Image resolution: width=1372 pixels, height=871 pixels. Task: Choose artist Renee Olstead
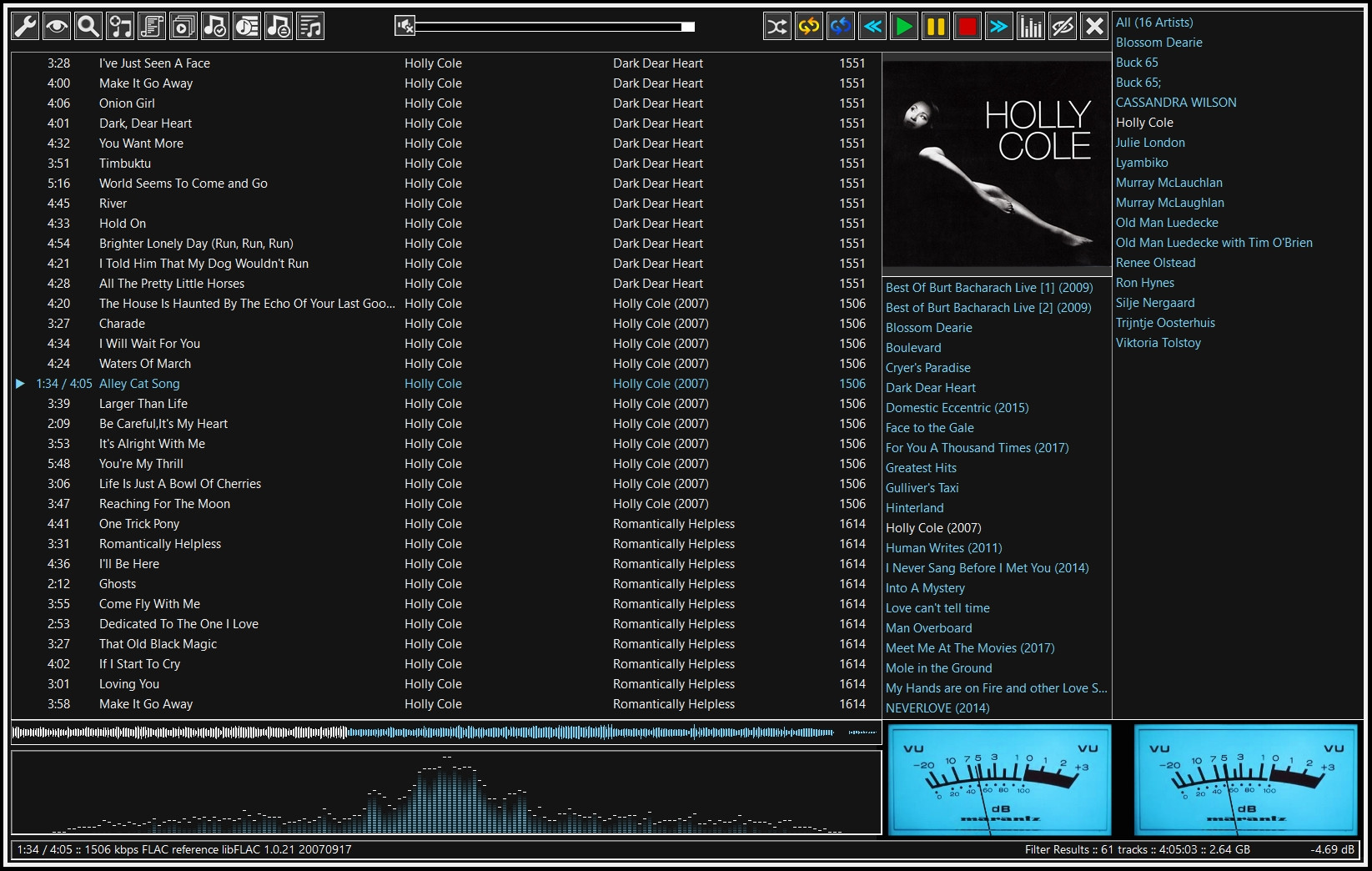(1156, 263)
